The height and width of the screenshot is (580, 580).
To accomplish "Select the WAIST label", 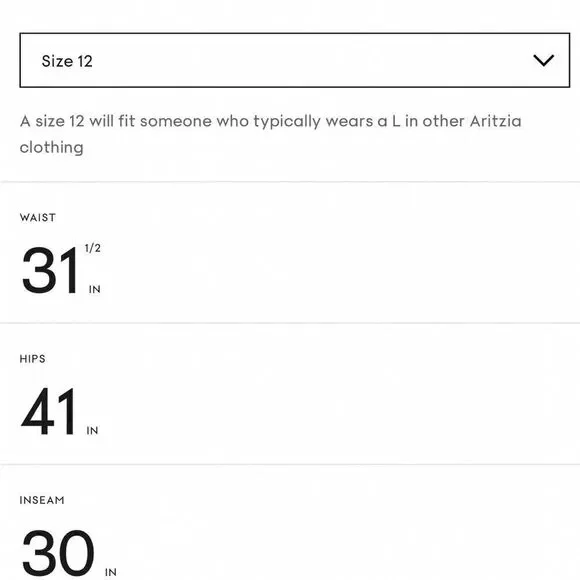I will click(38, 218).
